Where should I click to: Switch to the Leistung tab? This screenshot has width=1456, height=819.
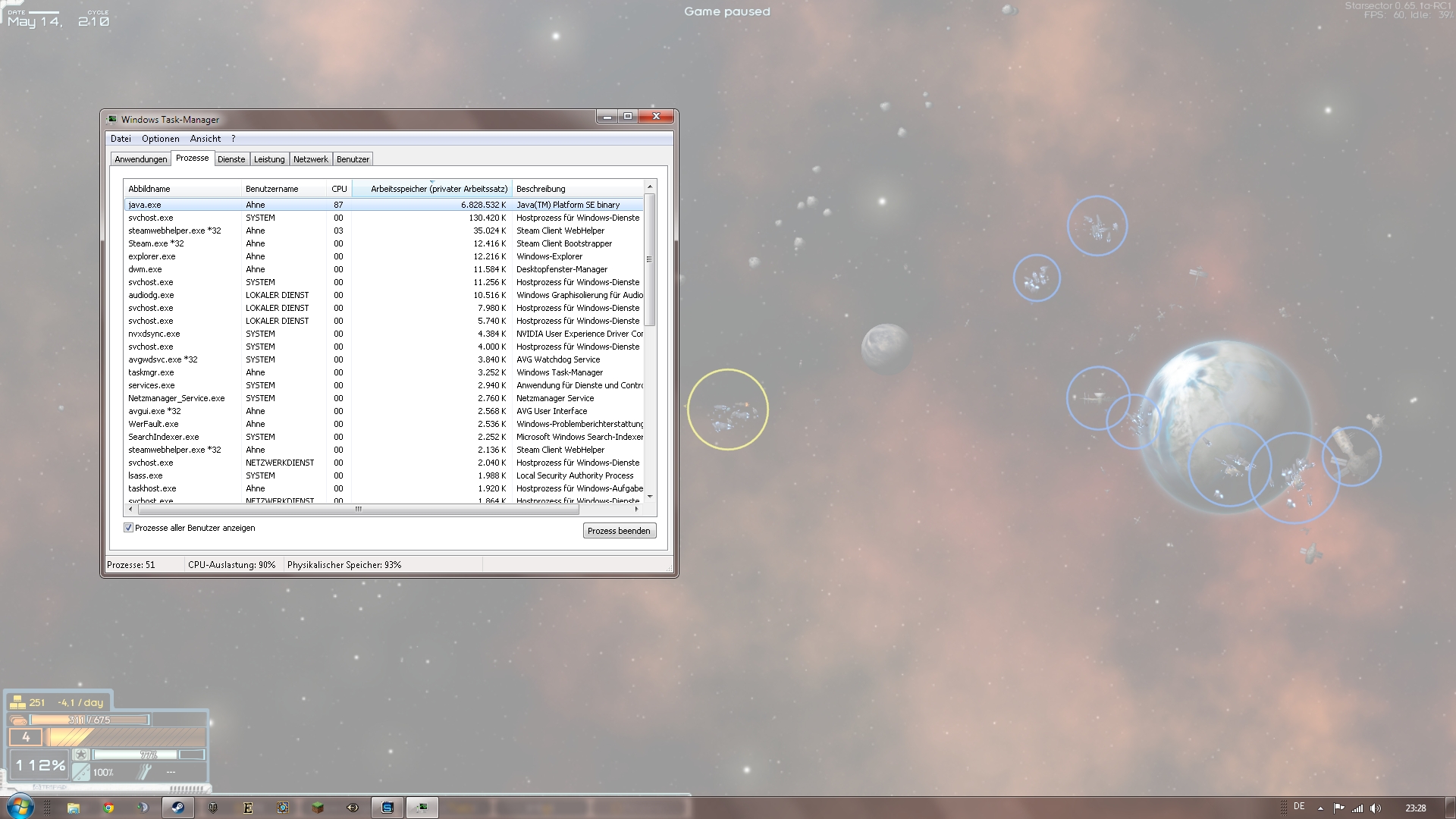coord(269,159)
